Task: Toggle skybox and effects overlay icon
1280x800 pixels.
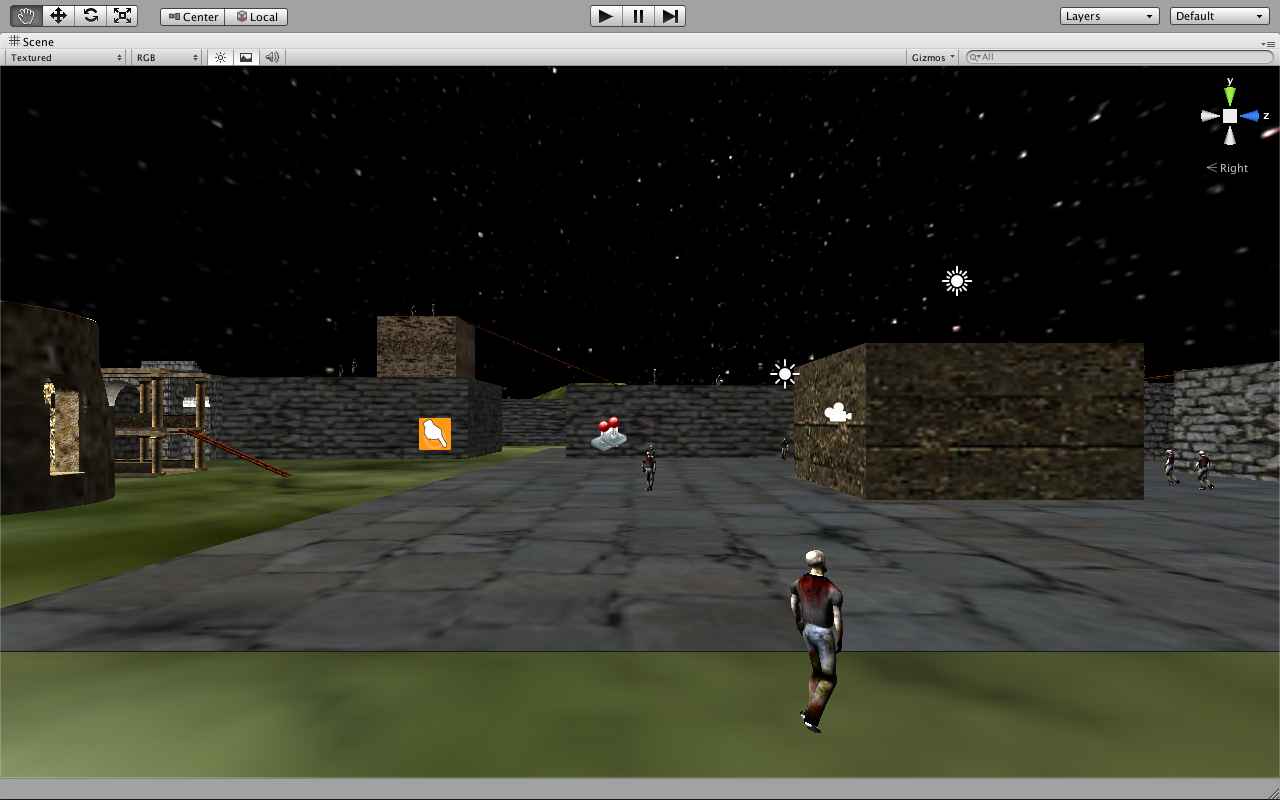Action: 246,57
